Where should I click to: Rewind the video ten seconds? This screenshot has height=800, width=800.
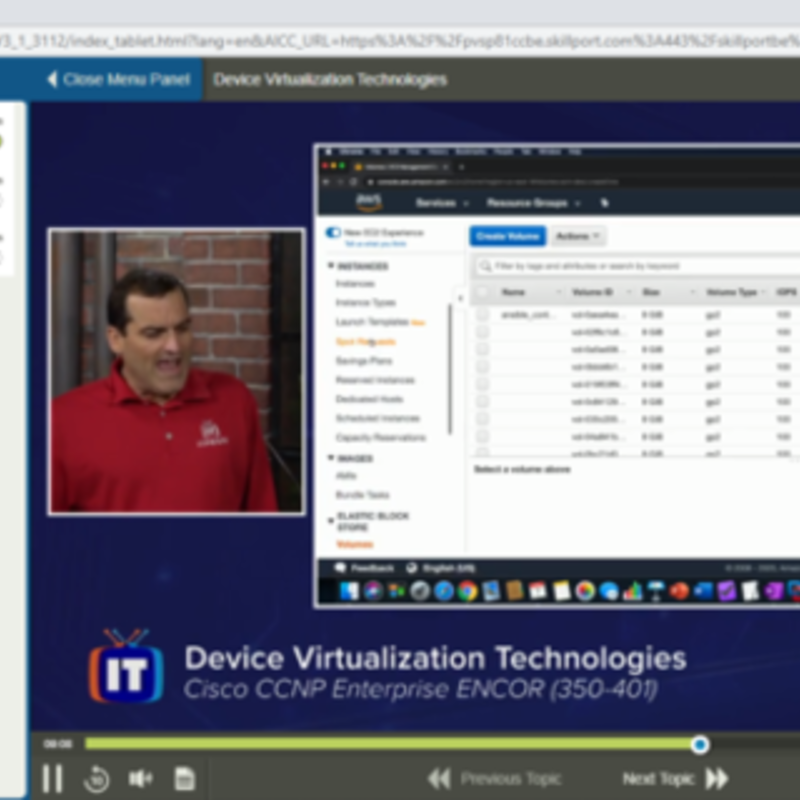[96, 779]
